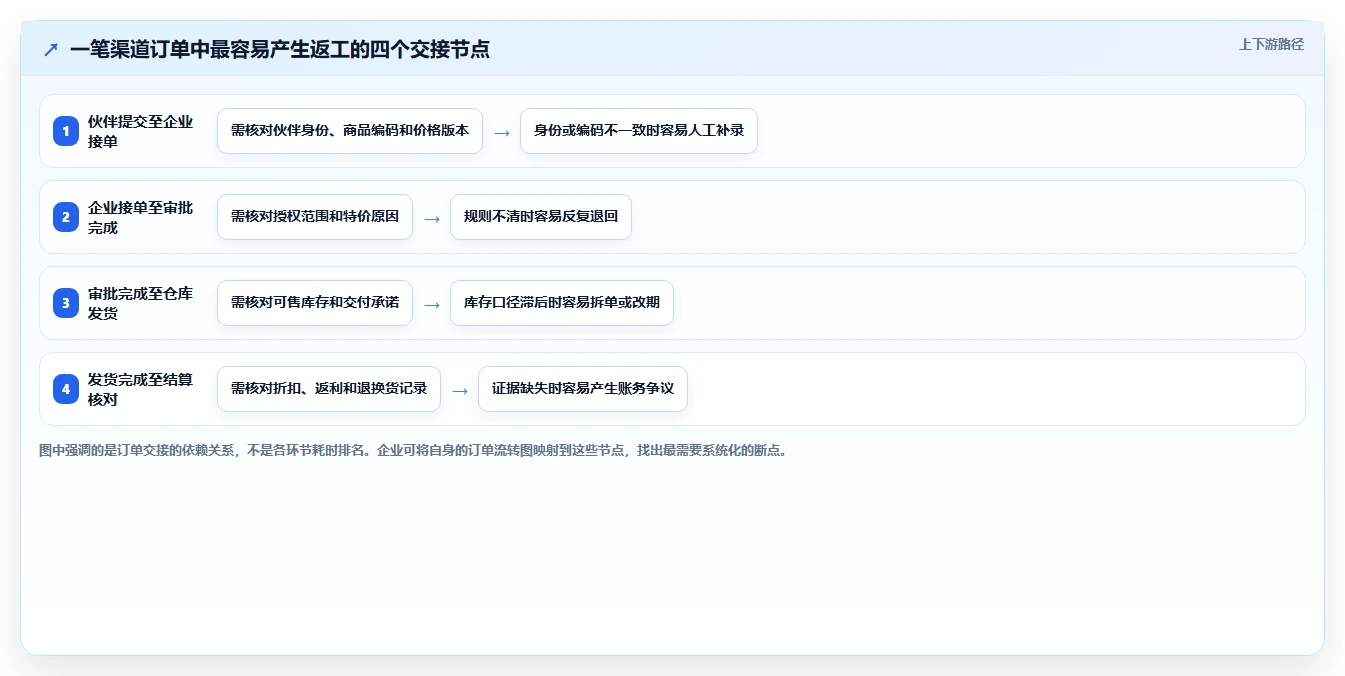Select the 发货完成至结算核对 step label

141,389
